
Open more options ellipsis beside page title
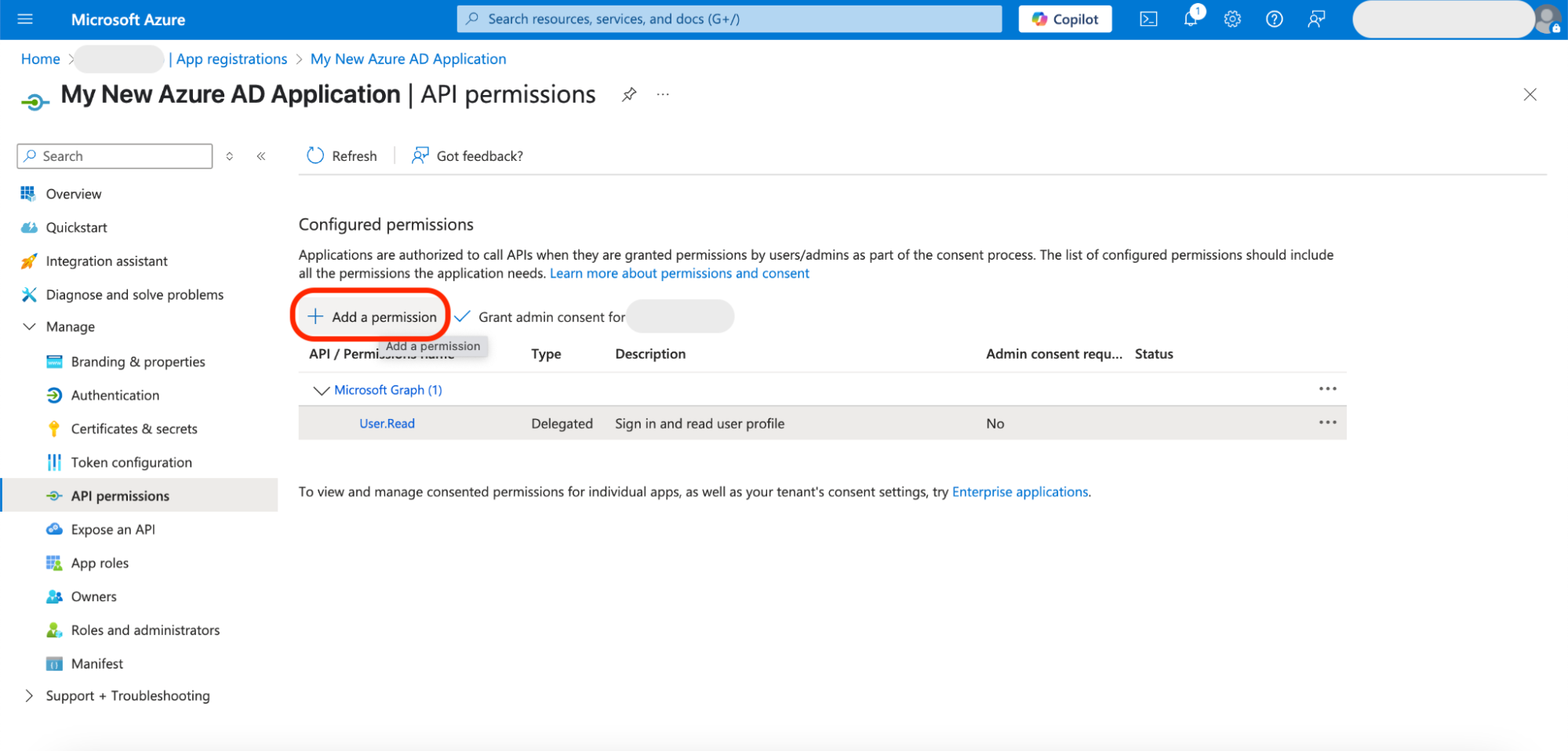click(x=664, y=94)
